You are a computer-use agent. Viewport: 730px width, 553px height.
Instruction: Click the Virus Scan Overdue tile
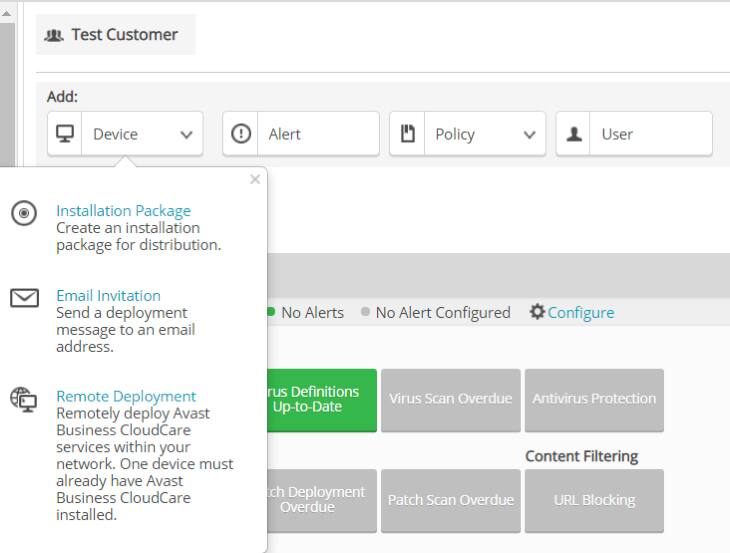(449, 399)
